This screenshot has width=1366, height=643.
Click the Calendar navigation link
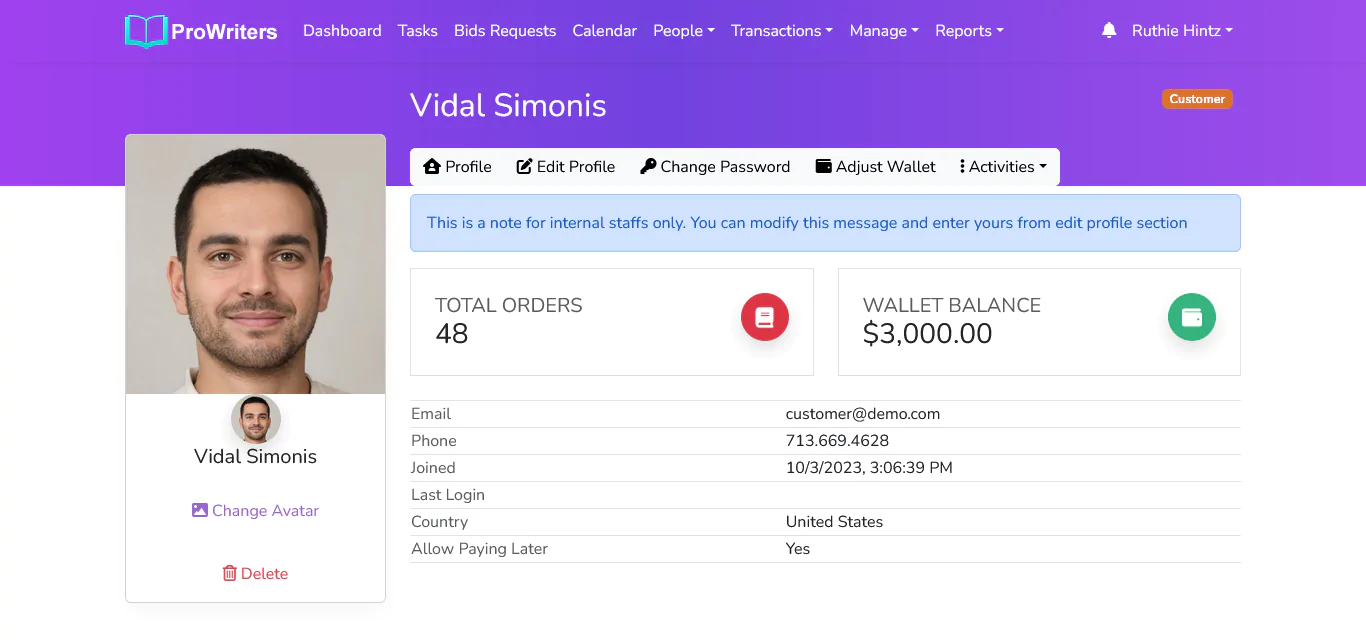pos(605,31)
